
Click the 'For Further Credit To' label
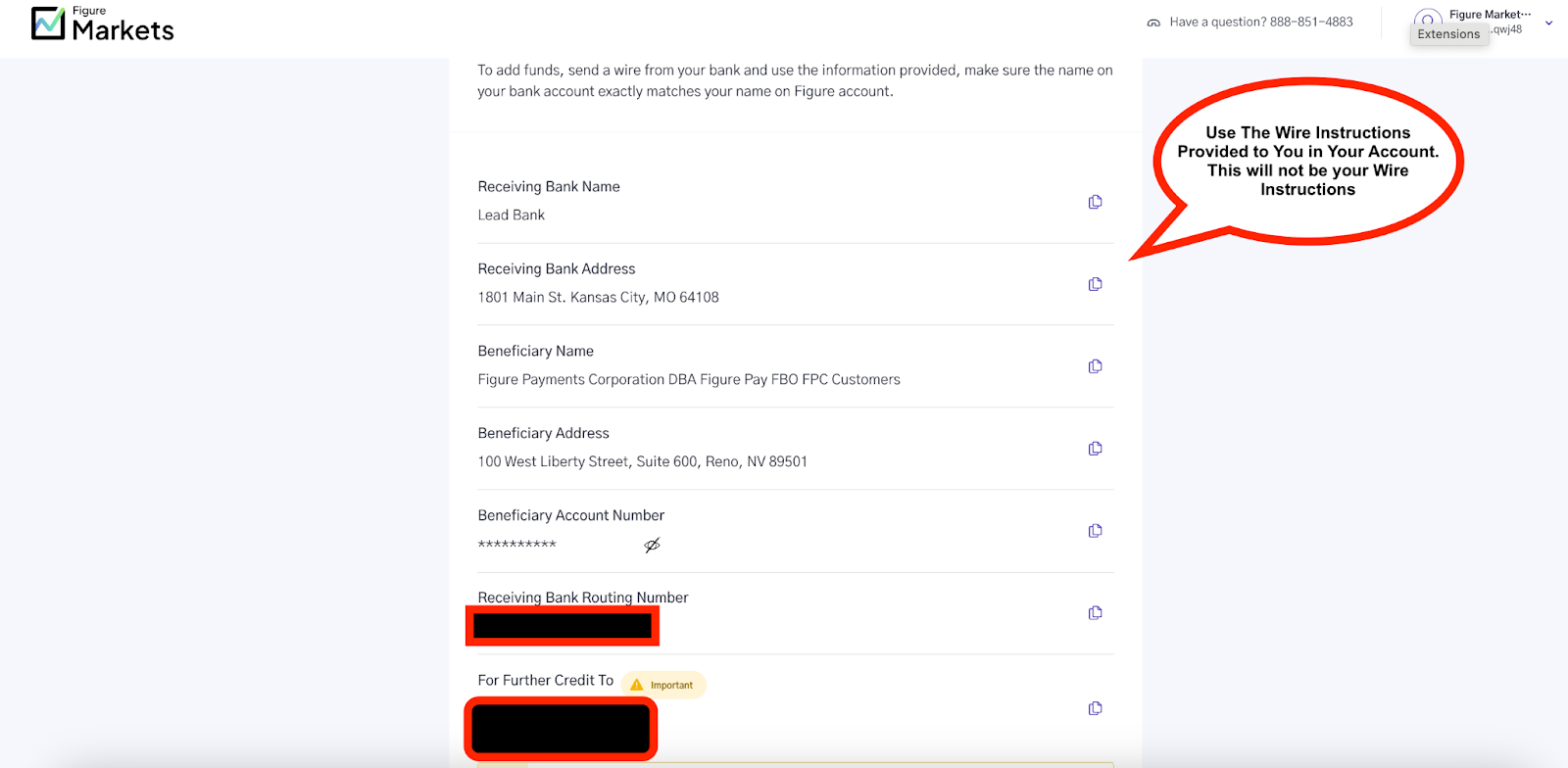pyautogui.click(x=546, y=680)
